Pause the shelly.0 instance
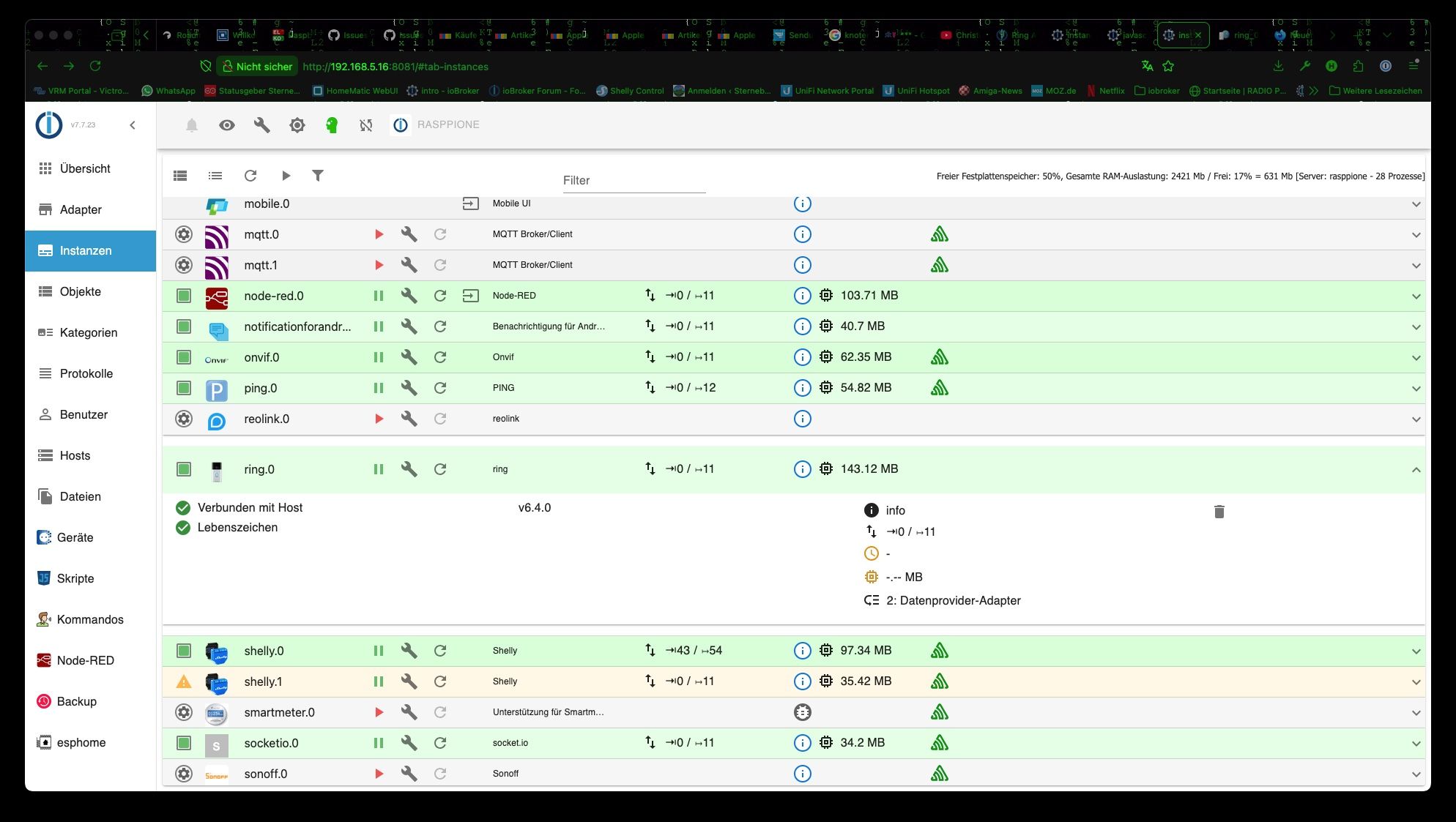This screenshot has width=1456, height=822. (x=379, y=651)
